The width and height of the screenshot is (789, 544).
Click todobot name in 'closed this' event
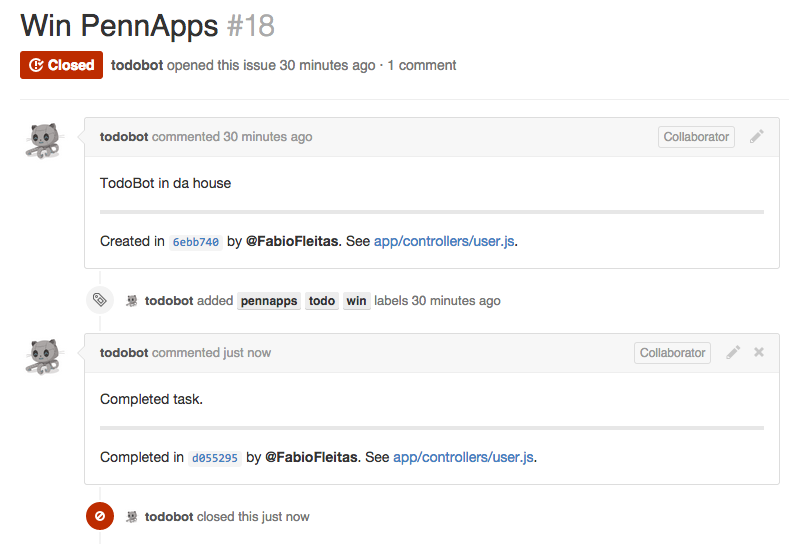(169, 516)
